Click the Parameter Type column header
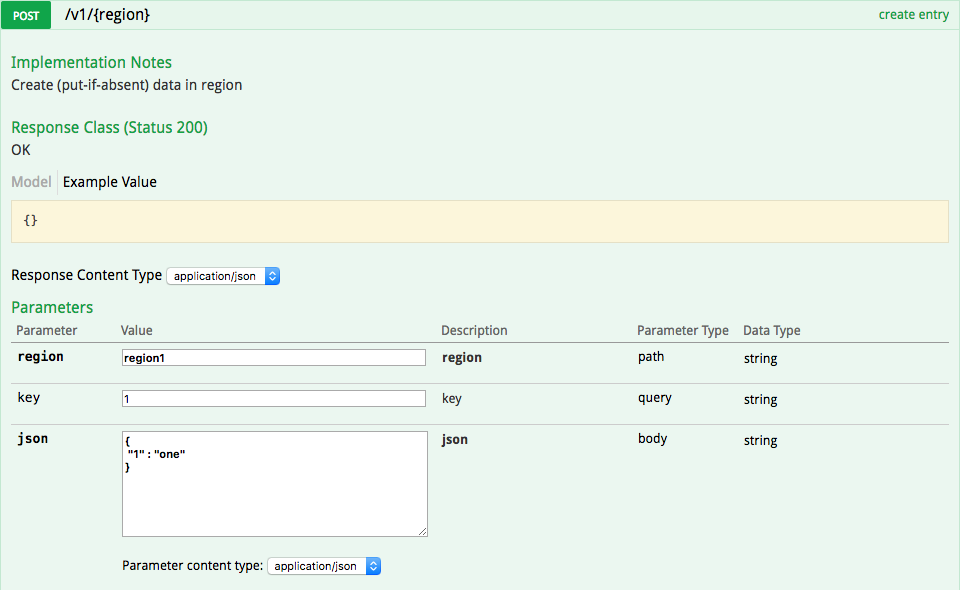 coord(682,331)
